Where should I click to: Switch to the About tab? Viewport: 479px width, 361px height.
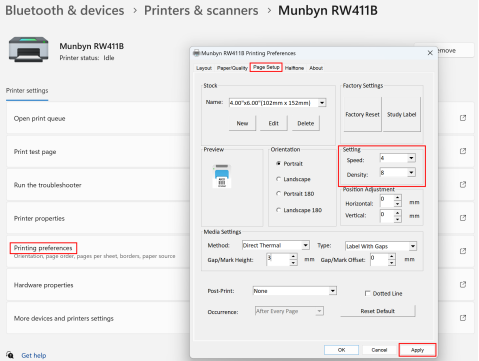pyautogui.click(x=316, y=68)
